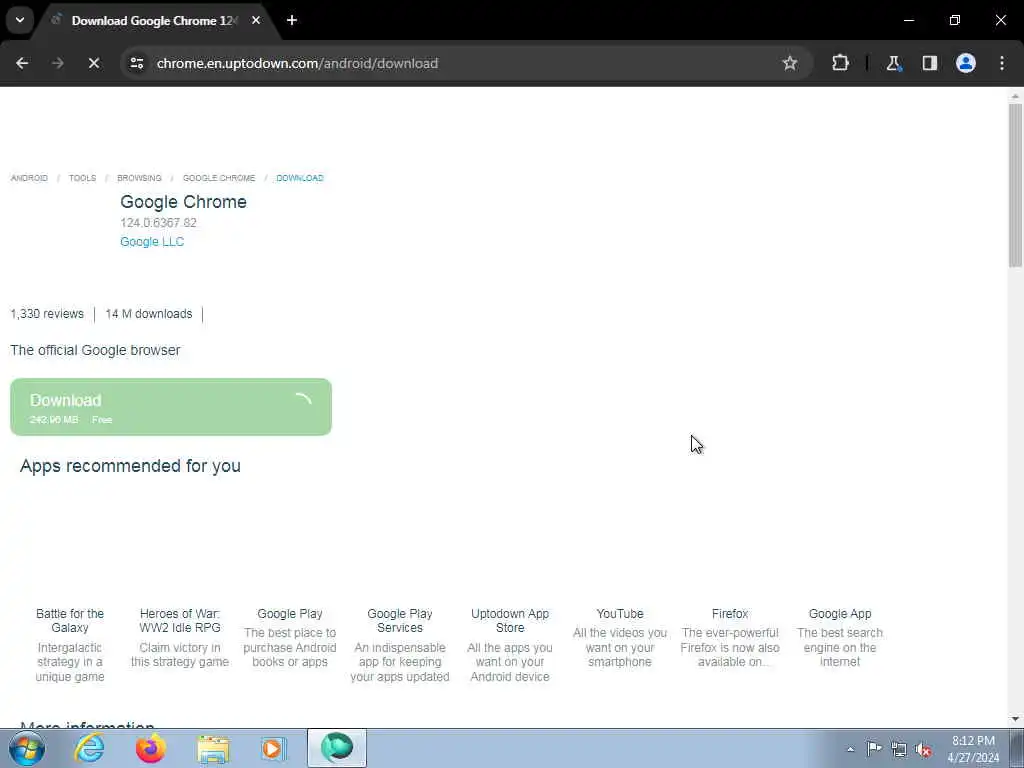Open the TOOLS breadcrumb link
This screenshot has height=768, width=1024.
point(82,178)
